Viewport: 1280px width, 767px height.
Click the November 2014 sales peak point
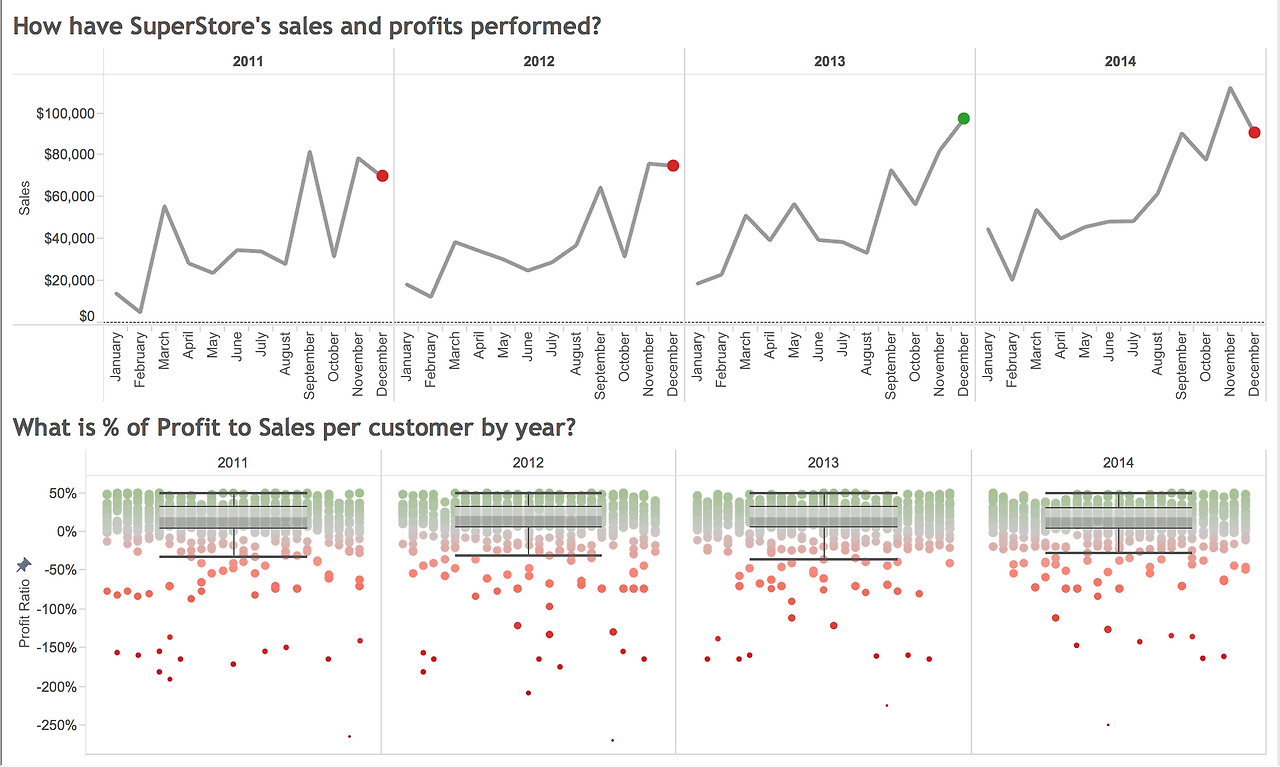coord(1230,88)
